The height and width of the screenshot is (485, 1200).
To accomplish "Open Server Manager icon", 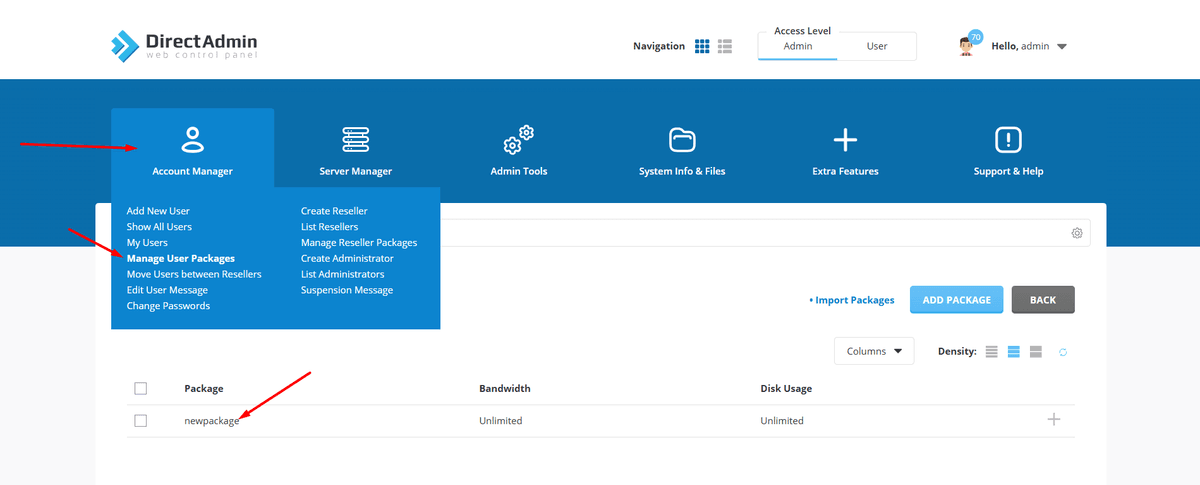I will (x=355, y=140).
